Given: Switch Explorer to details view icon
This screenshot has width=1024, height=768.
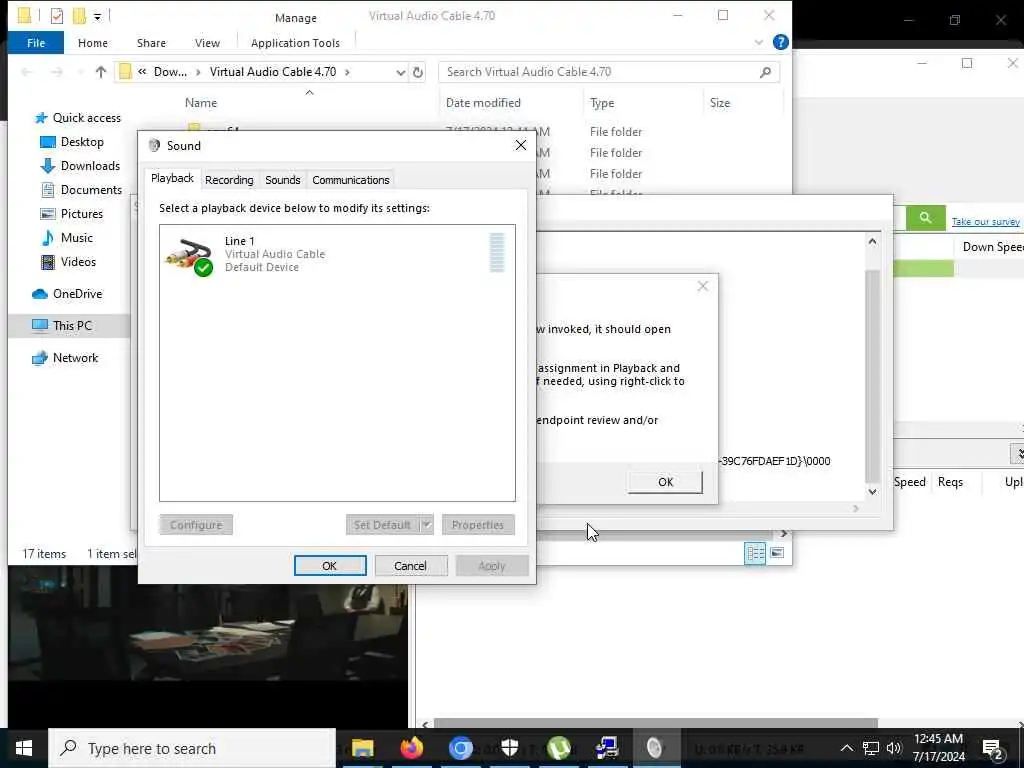Looking at the screenshot, I should tap(754, 553).
